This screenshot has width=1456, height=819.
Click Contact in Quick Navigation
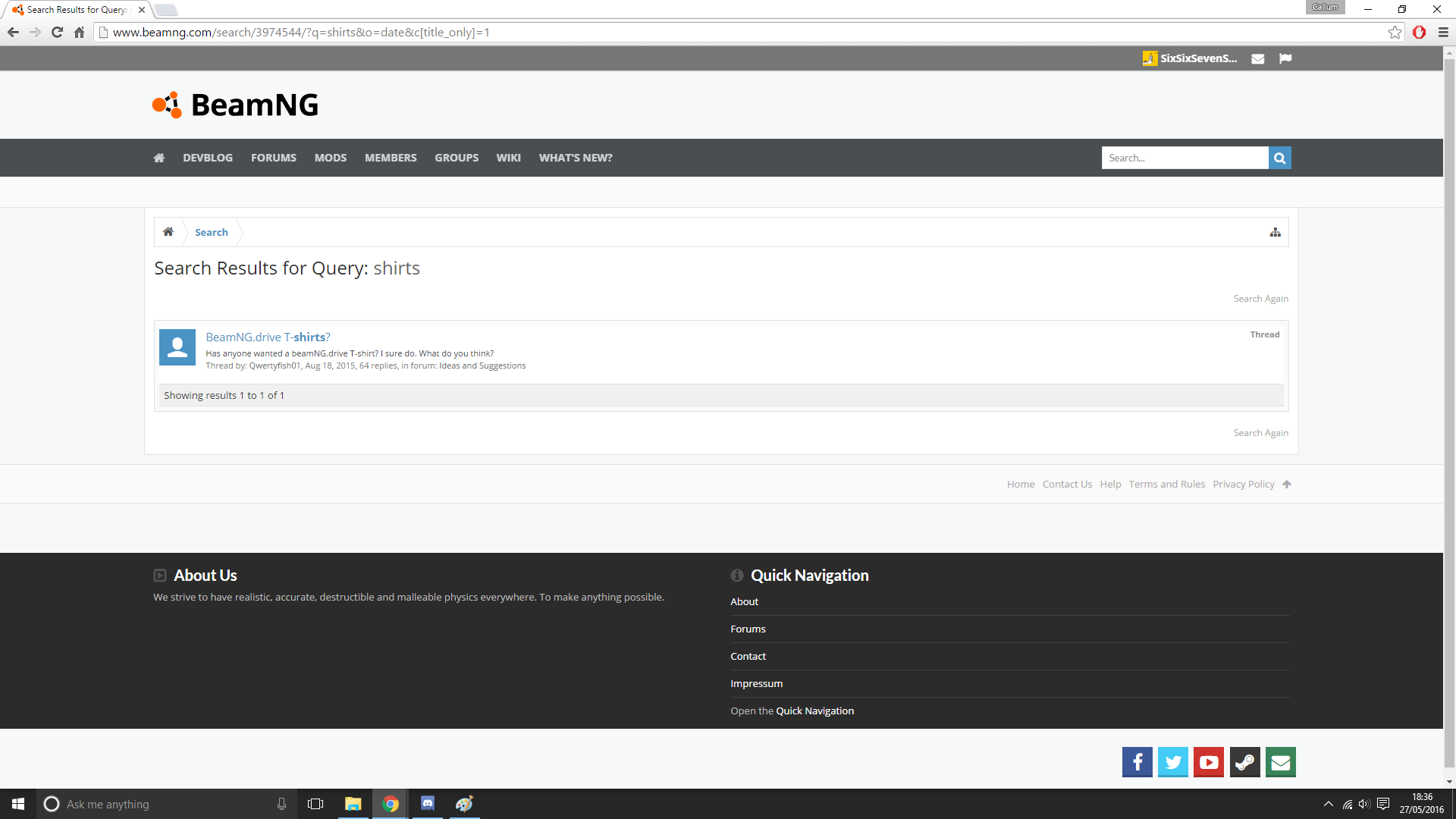(x=748, y=657)
